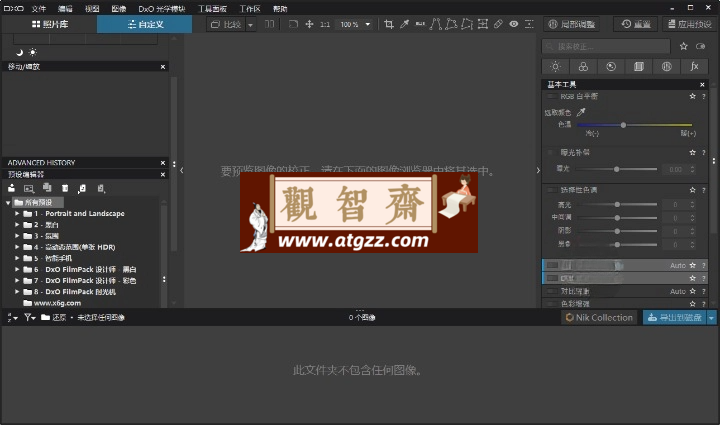Pick the white balance eyedropper in toolbar

pyautogui.click(x=404, y=24)
